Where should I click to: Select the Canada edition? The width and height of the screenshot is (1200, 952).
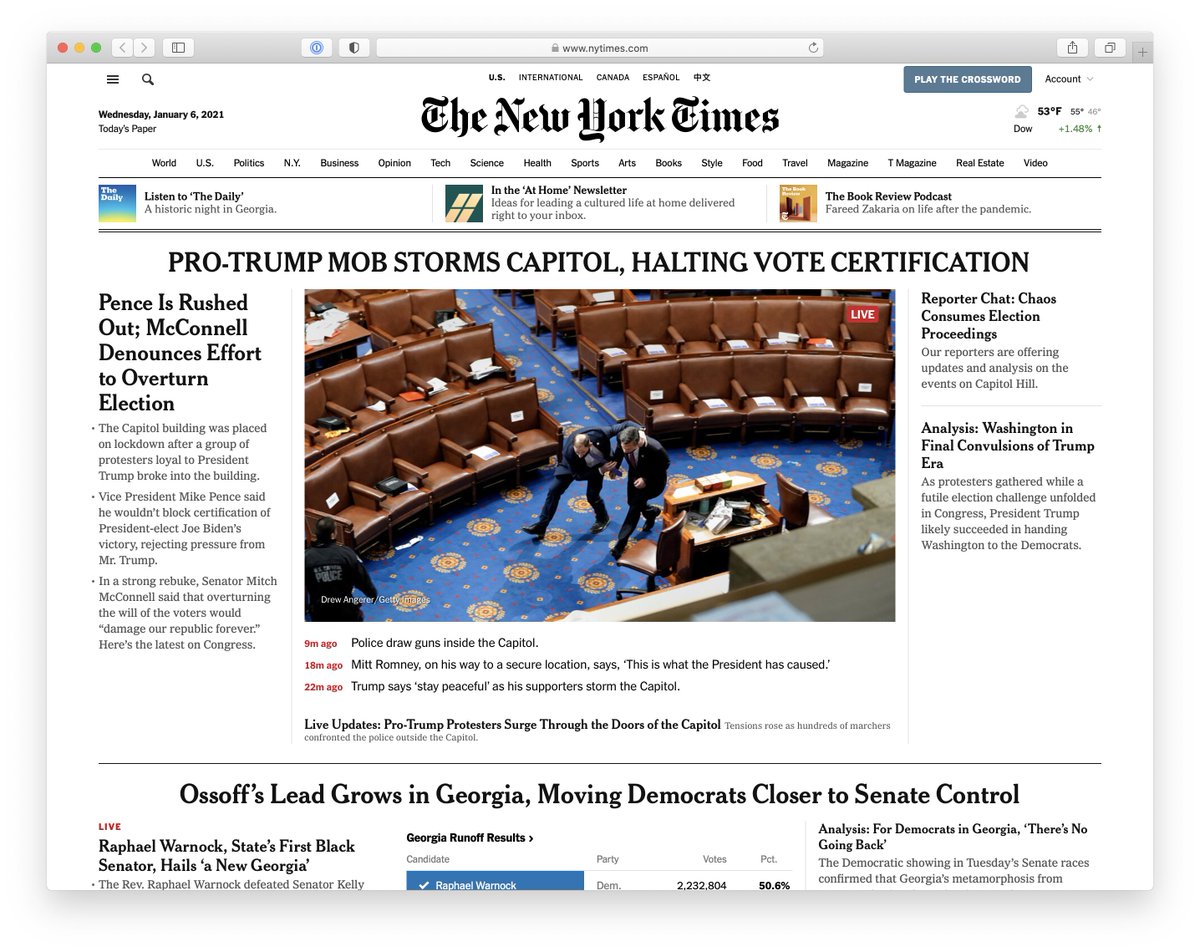pos(613,77)
